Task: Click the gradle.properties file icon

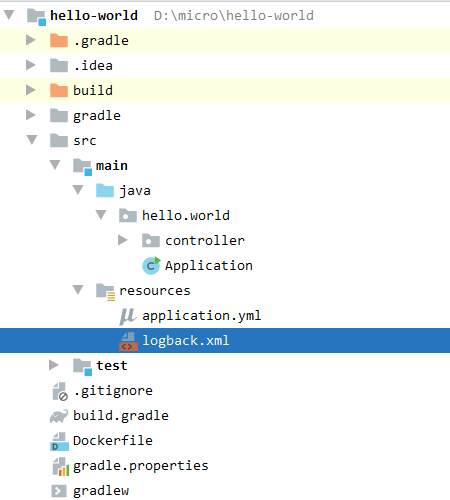Action: (61, 466)
